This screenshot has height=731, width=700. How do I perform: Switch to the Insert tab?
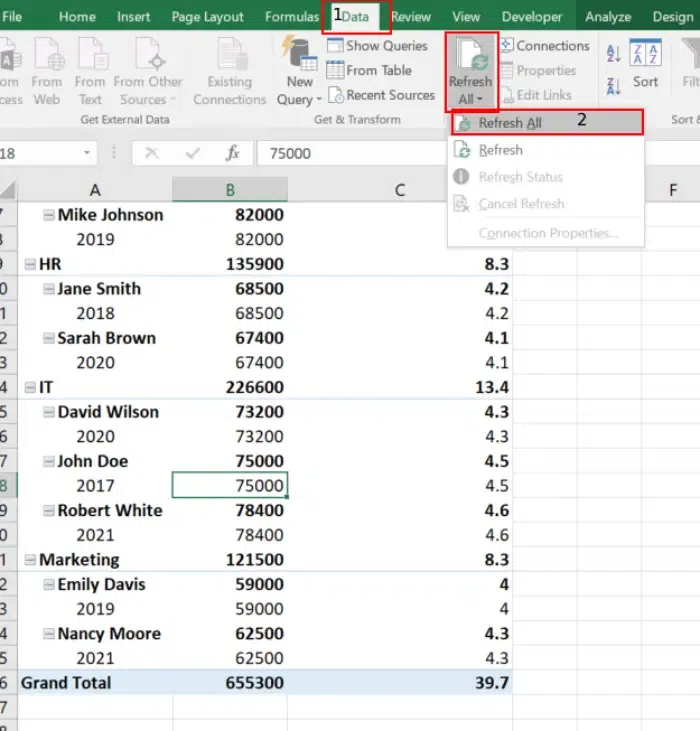pos(133,17)
